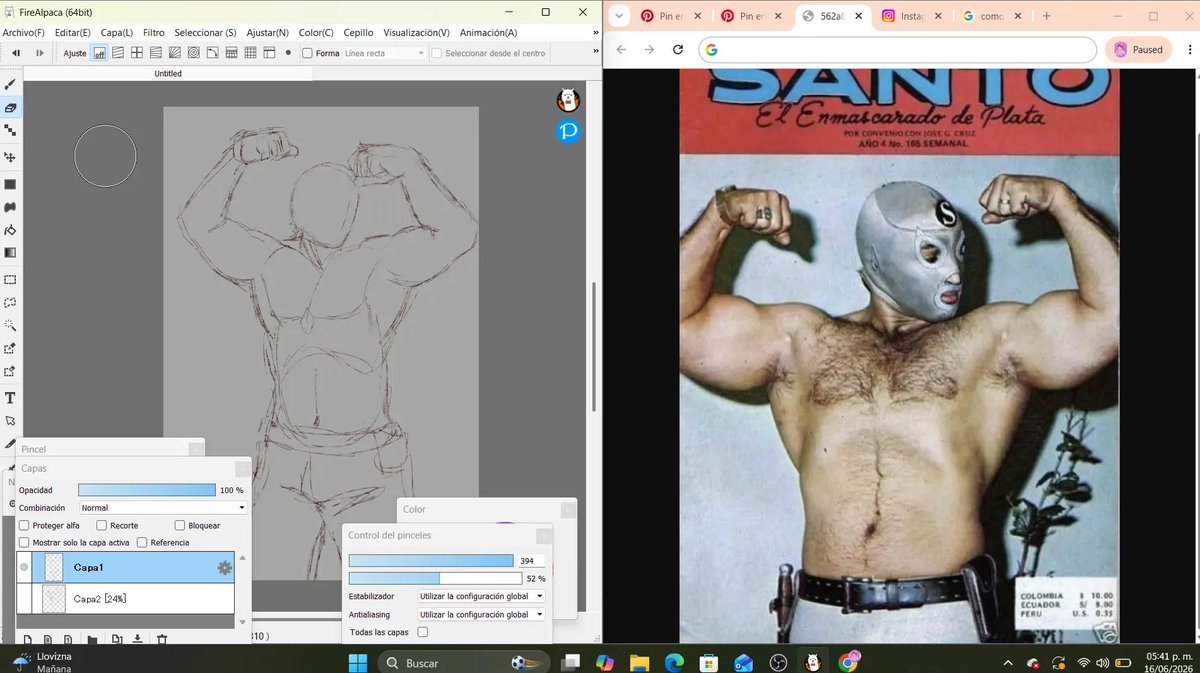Check the Todas las capas checkbox
The height and width of the screenshot is (673, 1200).
(422, 632)
